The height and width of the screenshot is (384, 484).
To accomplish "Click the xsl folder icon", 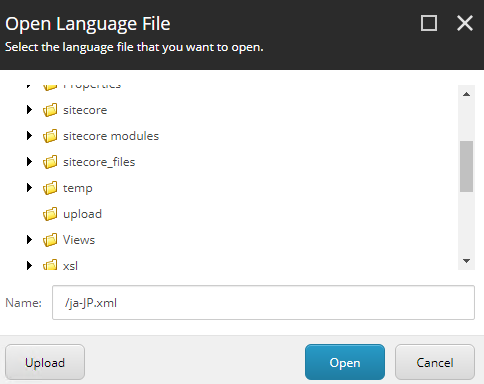I will click(50, 265).
